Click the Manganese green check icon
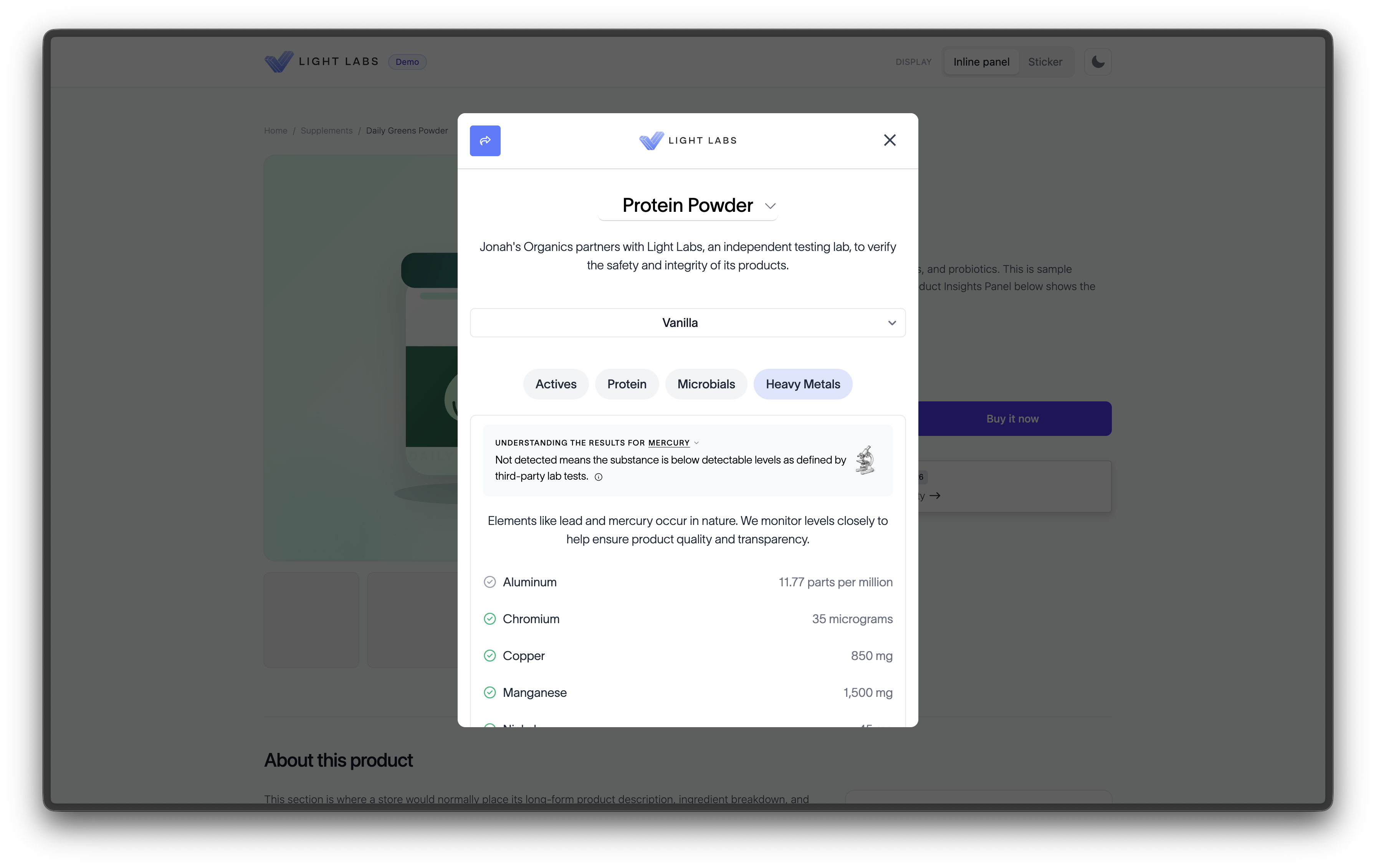The width and height of the screenshot is (1376, 868). (490, 693)
